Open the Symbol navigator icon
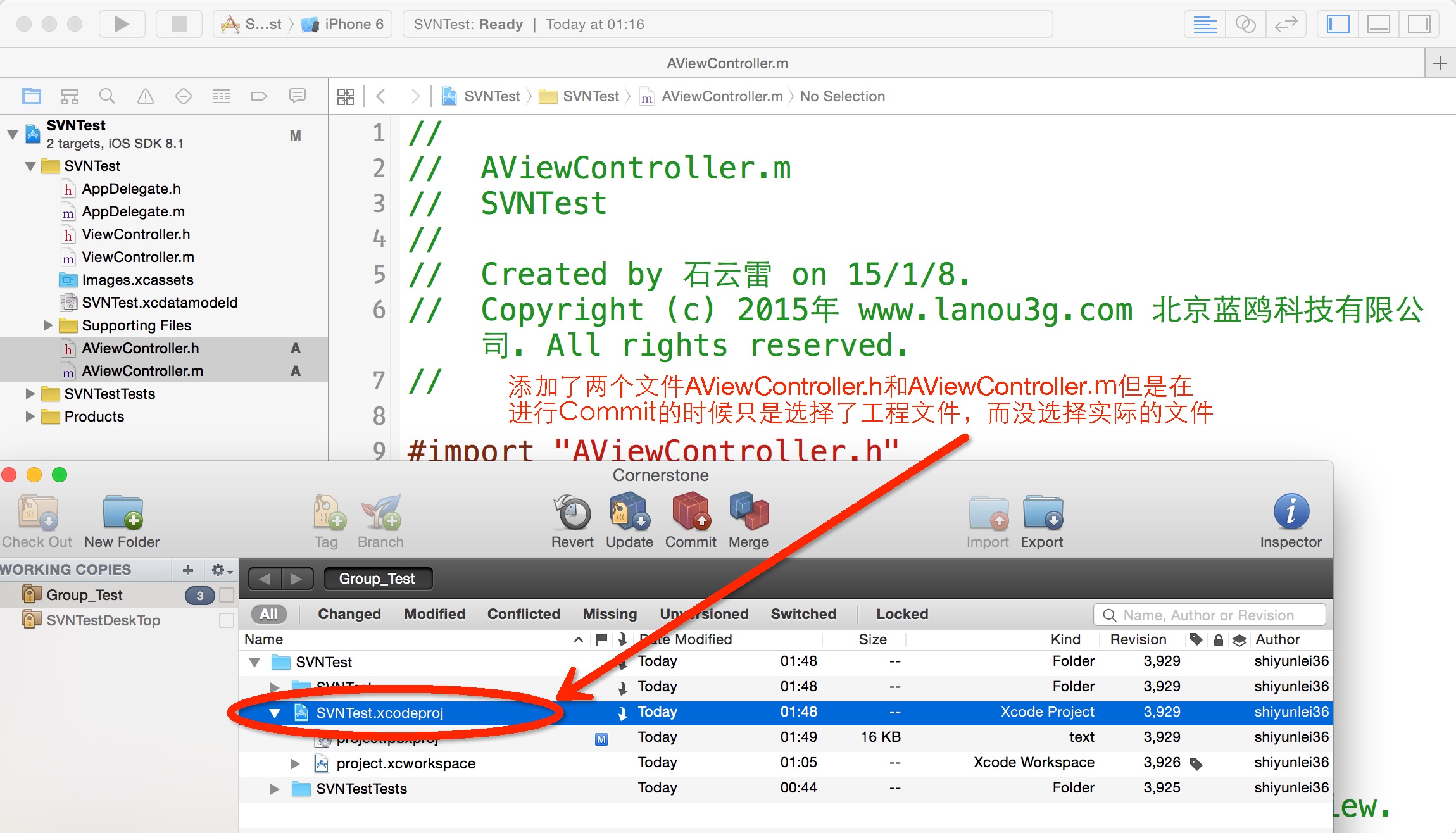 tap(70, 96)
